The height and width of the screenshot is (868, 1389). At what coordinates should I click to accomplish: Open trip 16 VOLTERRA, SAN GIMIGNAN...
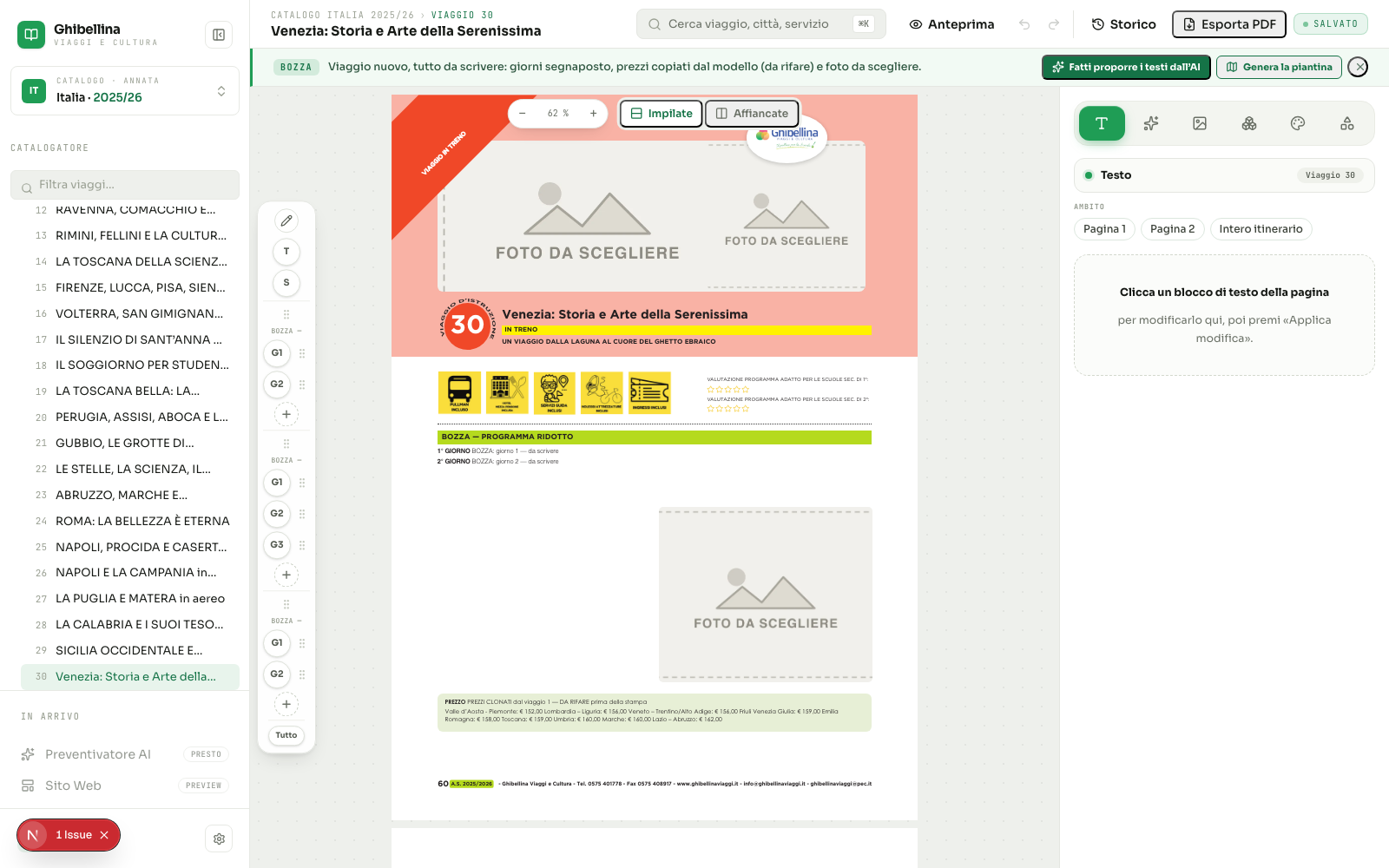(130, 313)
